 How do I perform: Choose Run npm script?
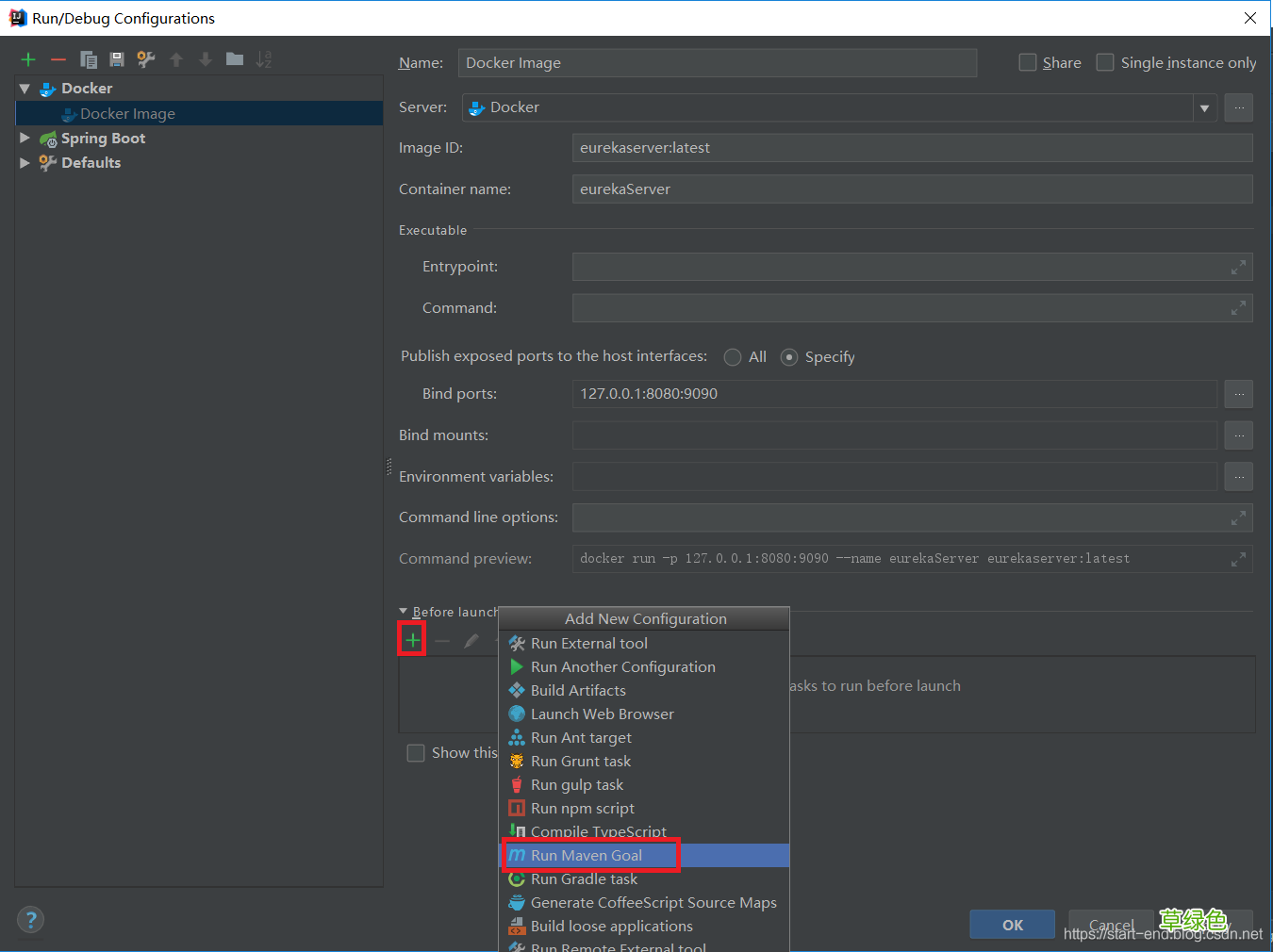[x=644, y=809]
